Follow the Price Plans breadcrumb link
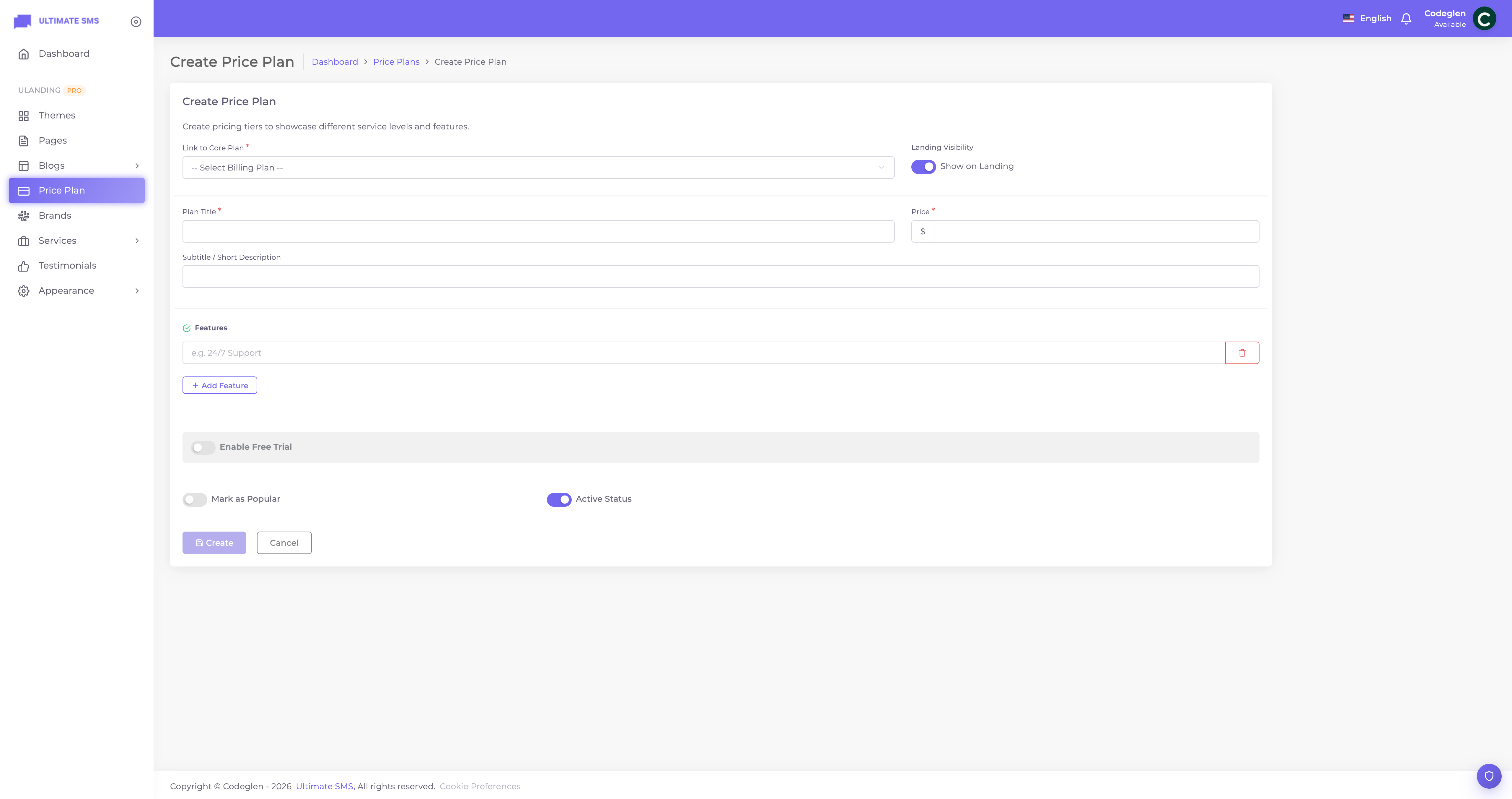Image resolution: width=1512 pixels, height=799 pixels. pyautogui.click(x=396, y=62)
